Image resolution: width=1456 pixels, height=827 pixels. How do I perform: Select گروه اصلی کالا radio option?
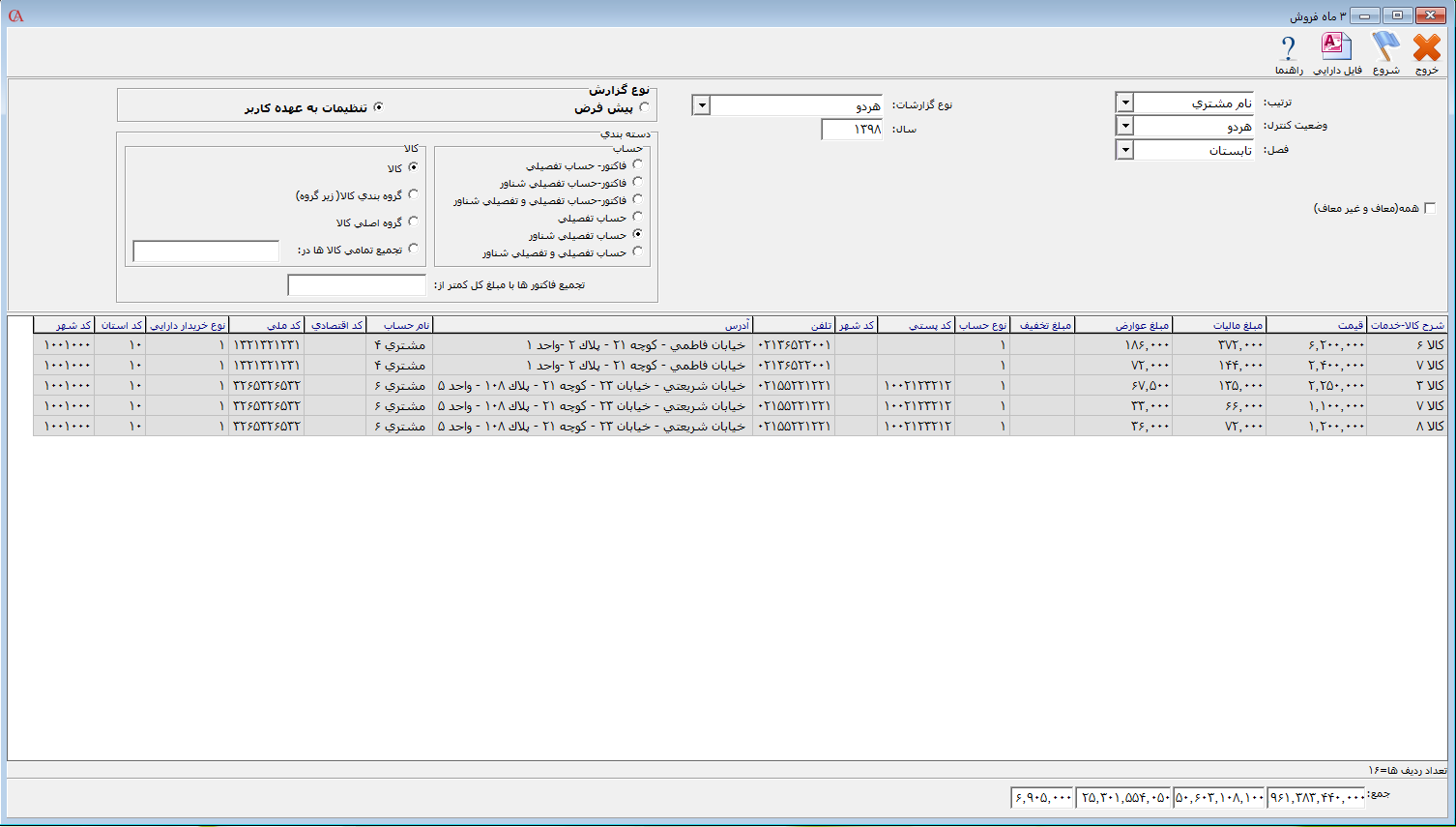[x=413, y=222]
